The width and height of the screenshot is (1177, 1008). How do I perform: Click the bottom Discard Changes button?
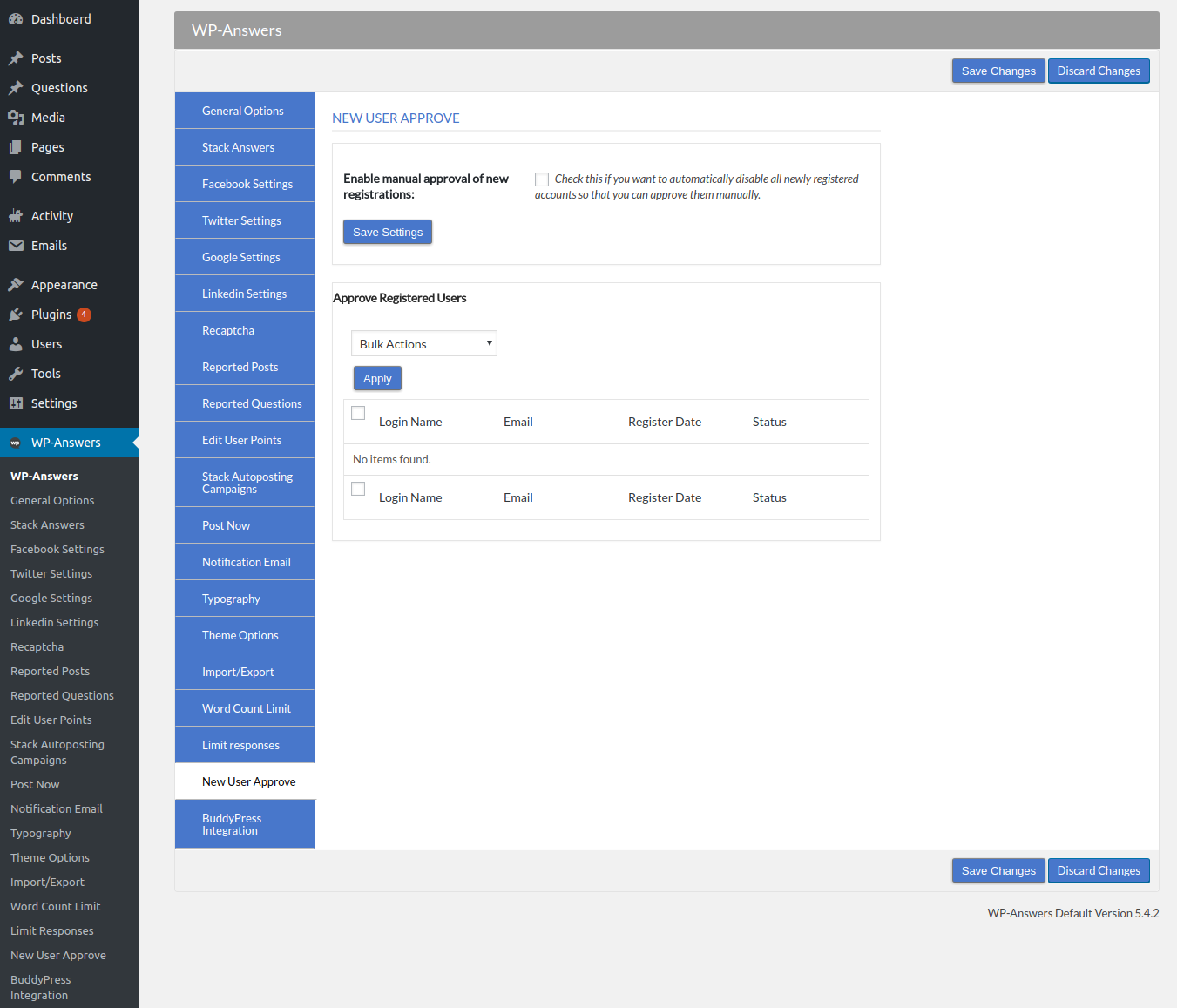[x=1099, y=870]
